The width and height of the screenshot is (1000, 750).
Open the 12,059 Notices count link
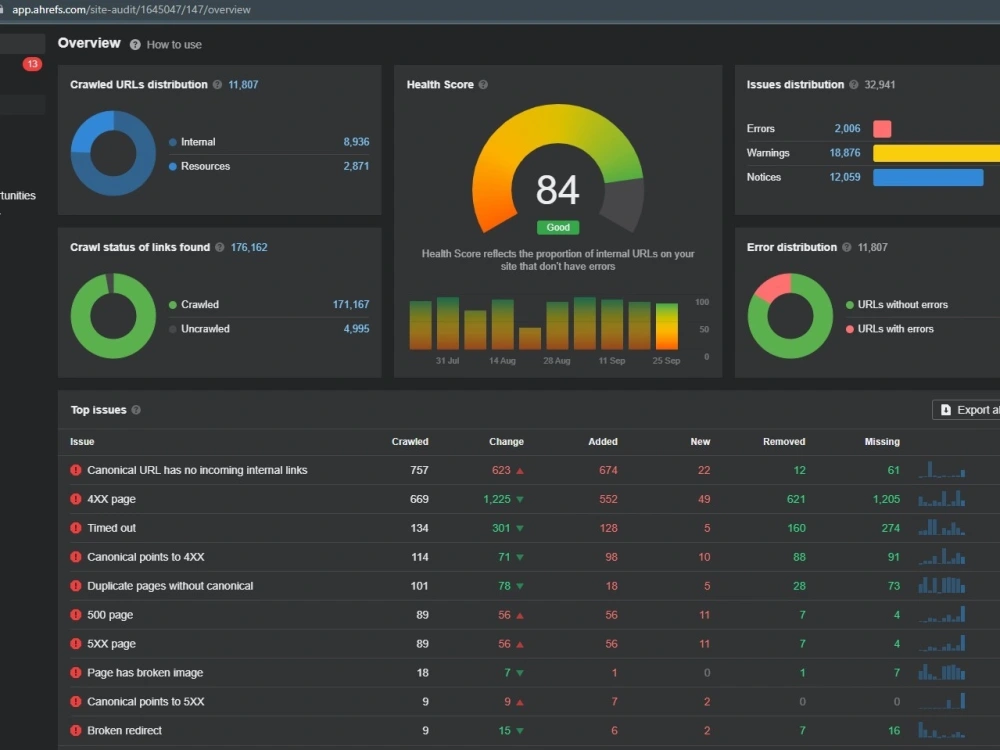(x=845, y=177)
